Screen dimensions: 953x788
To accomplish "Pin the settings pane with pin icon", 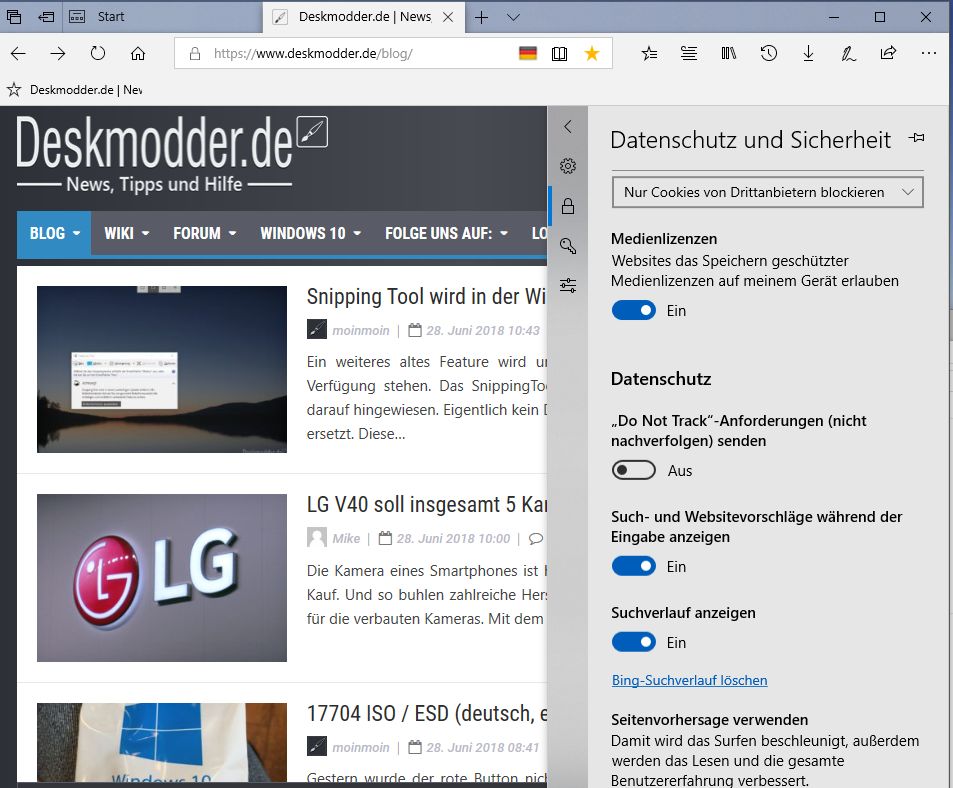I will [917, 138].
